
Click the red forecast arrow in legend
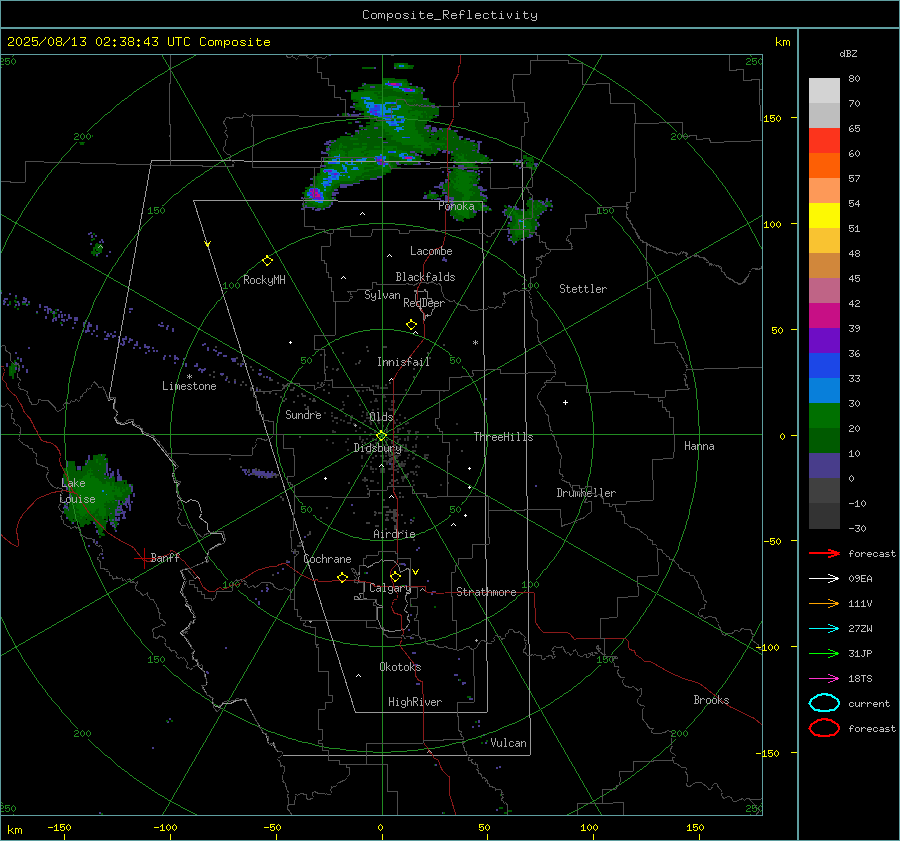824,553
